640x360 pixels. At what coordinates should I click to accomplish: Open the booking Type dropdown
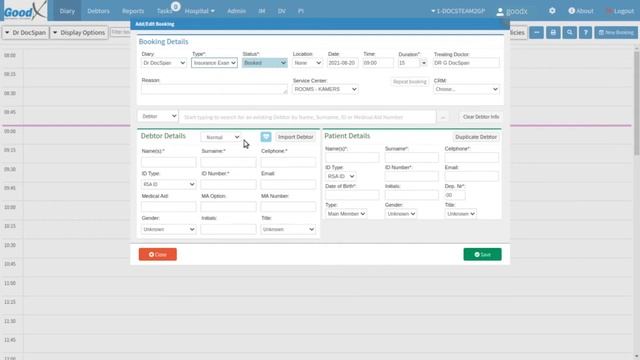(214, 63)
